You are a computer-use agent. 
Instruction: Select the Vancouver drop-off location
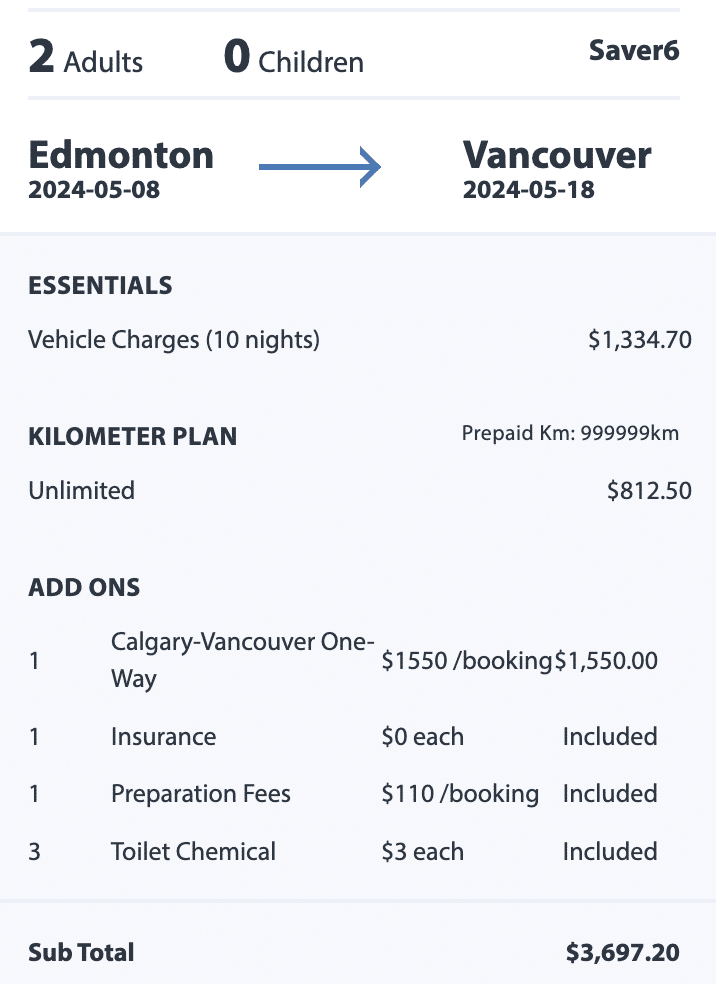pyautogui.click(x=557, y=155)
